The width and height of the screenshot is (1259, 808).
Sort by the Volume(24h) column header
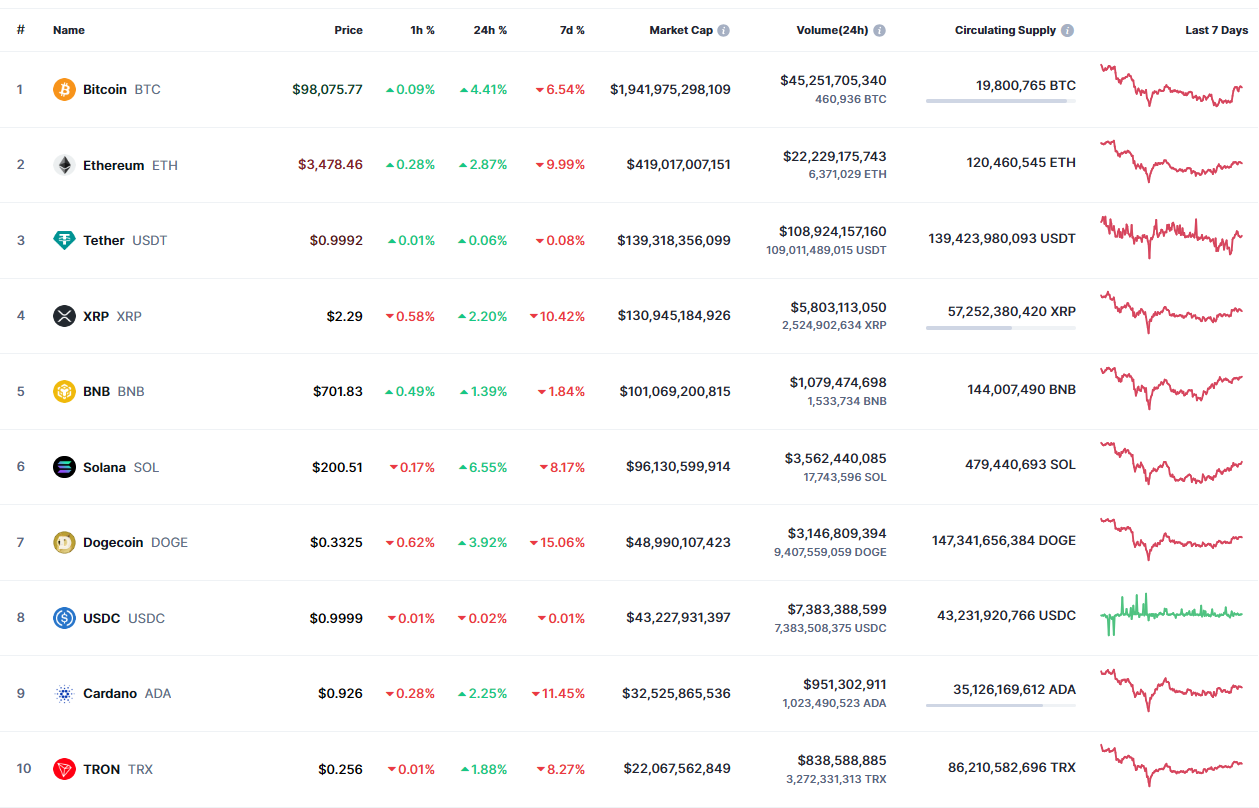point(832,30)
